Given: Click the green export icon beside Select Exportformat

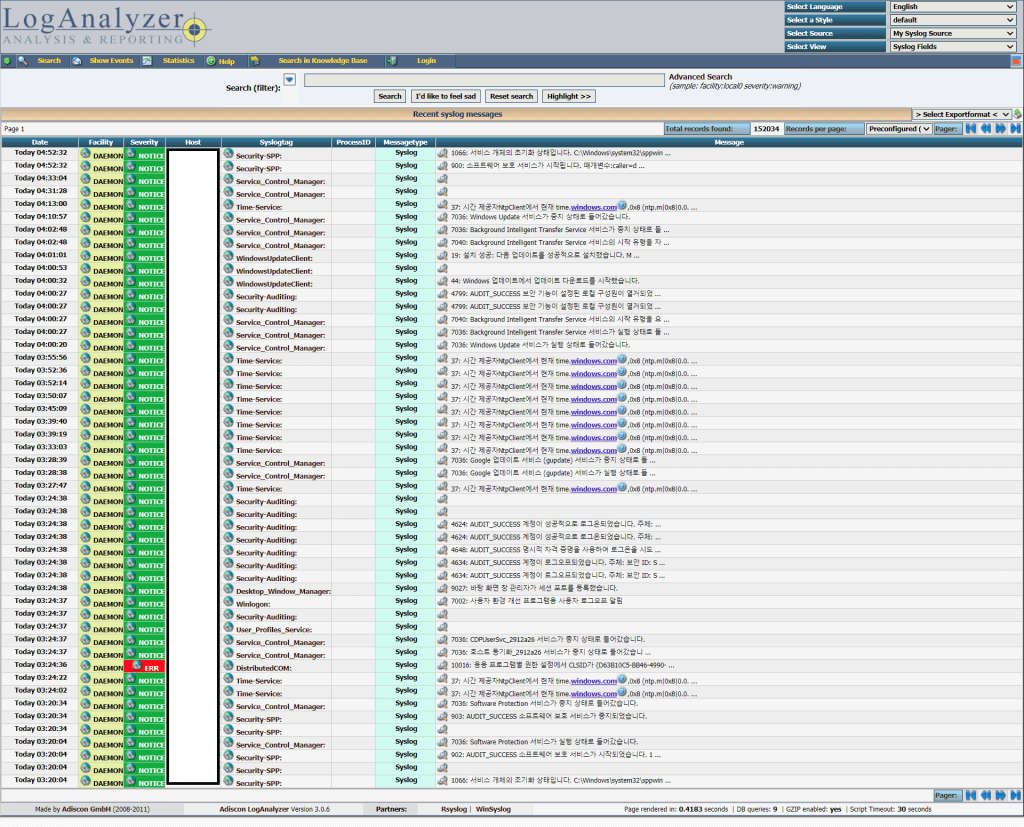Looking at the screenshot, I should 1017,114.
